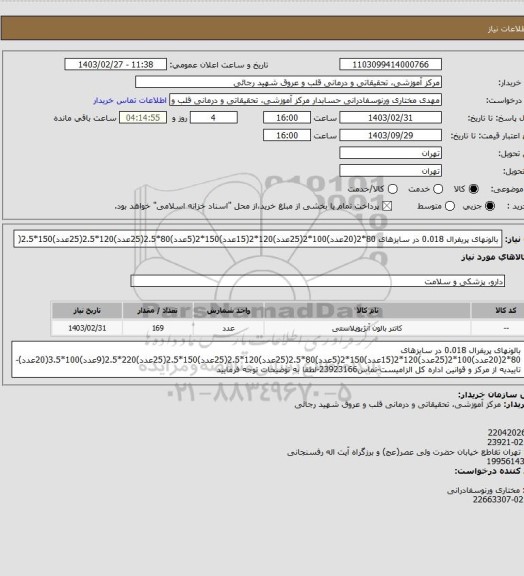Screen dimensions: 524x576
Task: Click the تعداد / مقدار column header
Action: pyautogui.click(x=158, y=310)
